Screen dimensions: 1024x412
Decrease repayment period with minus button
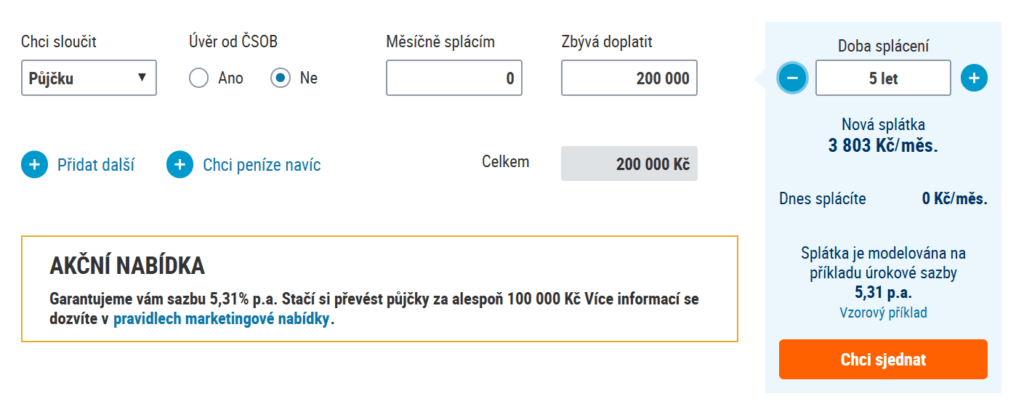point(792,78)
